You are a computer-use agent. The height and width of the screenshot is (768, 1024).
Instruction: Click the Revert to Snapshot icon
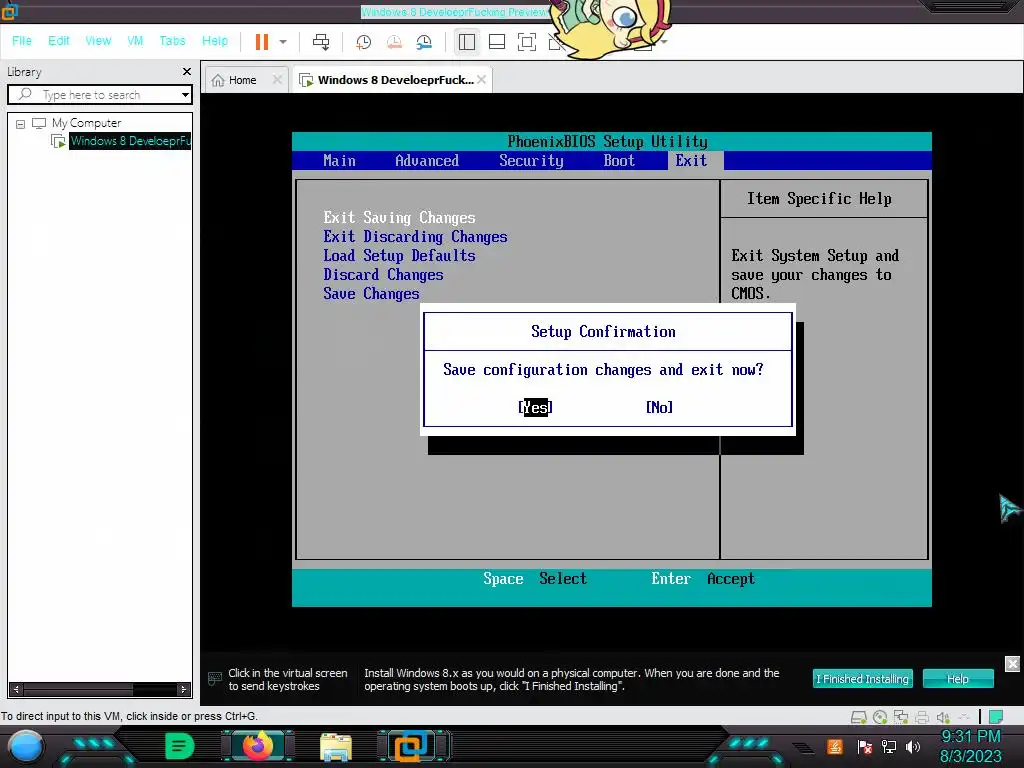pos(394,42)
